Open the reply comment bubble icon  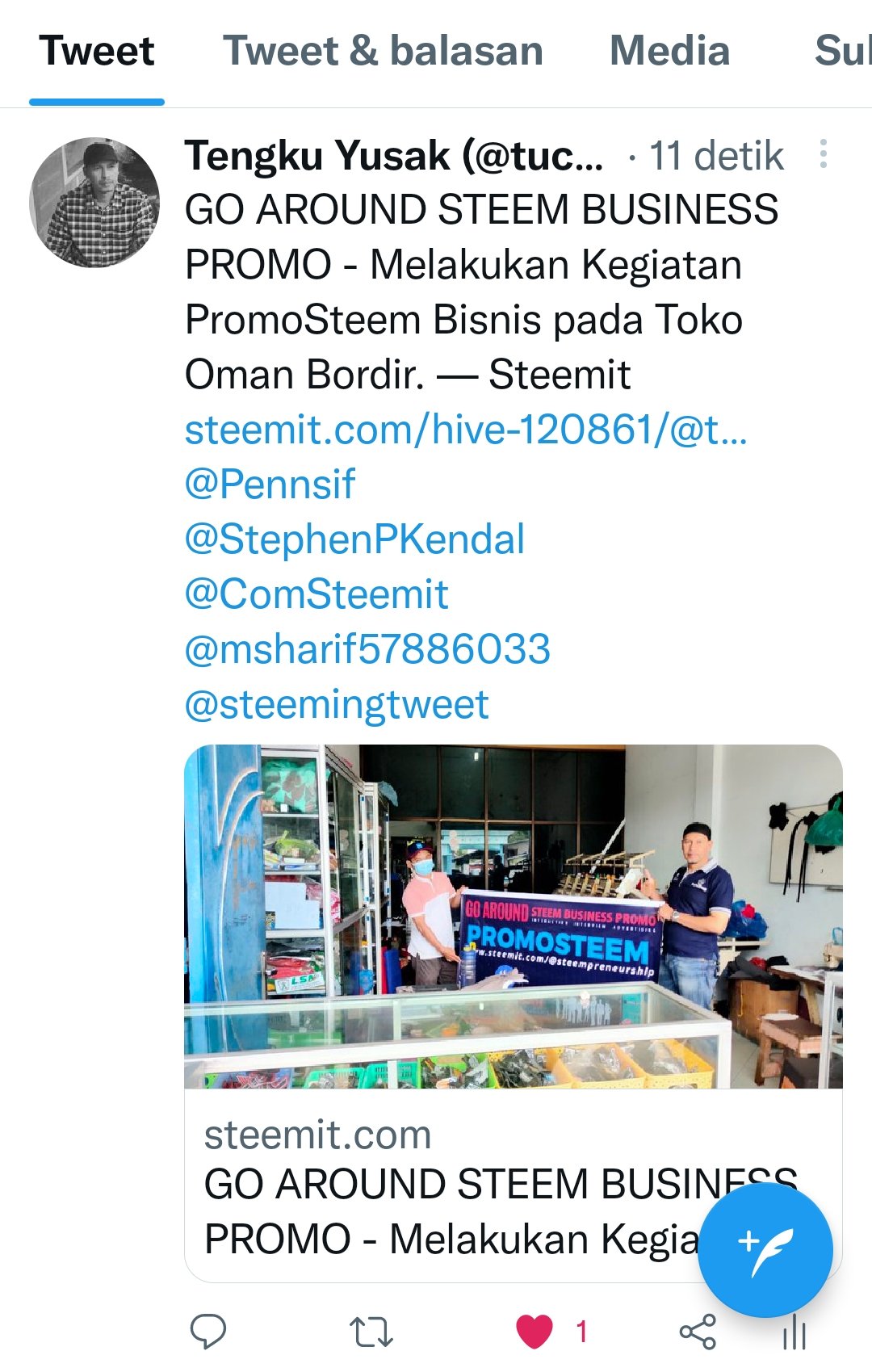[x=208, y=1331]
